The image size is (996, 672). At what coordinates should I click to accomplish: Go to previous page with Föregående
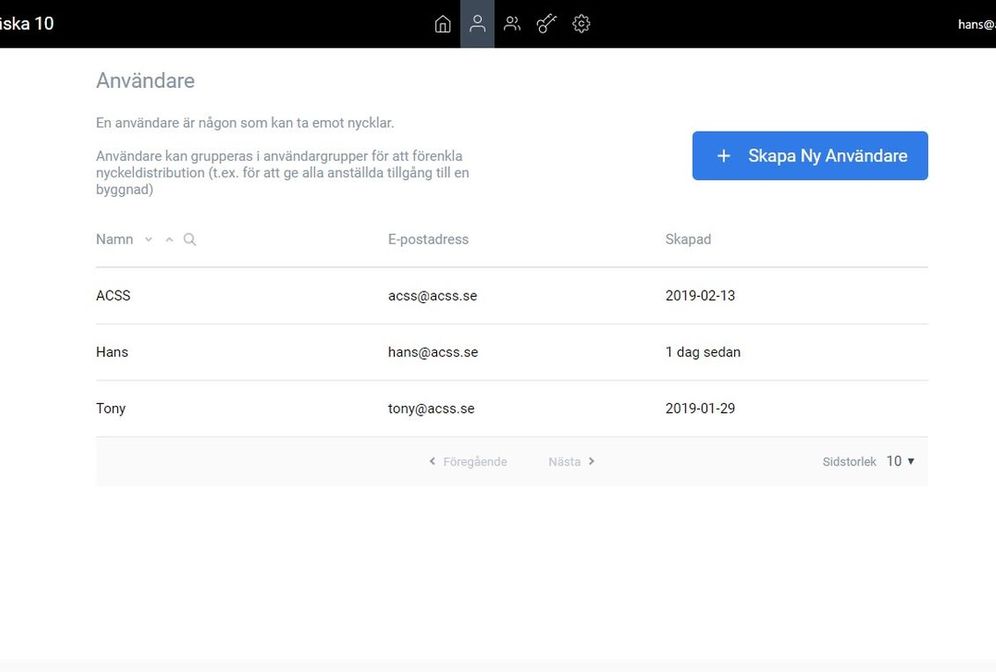click(468, 462)
